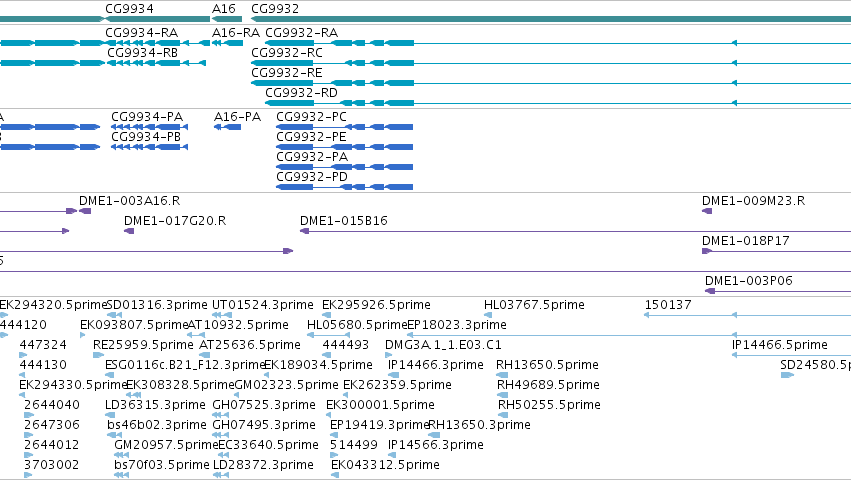Select the bs46b02.3prime EST label
851x480 pixels.
click(x=157, y=426)
